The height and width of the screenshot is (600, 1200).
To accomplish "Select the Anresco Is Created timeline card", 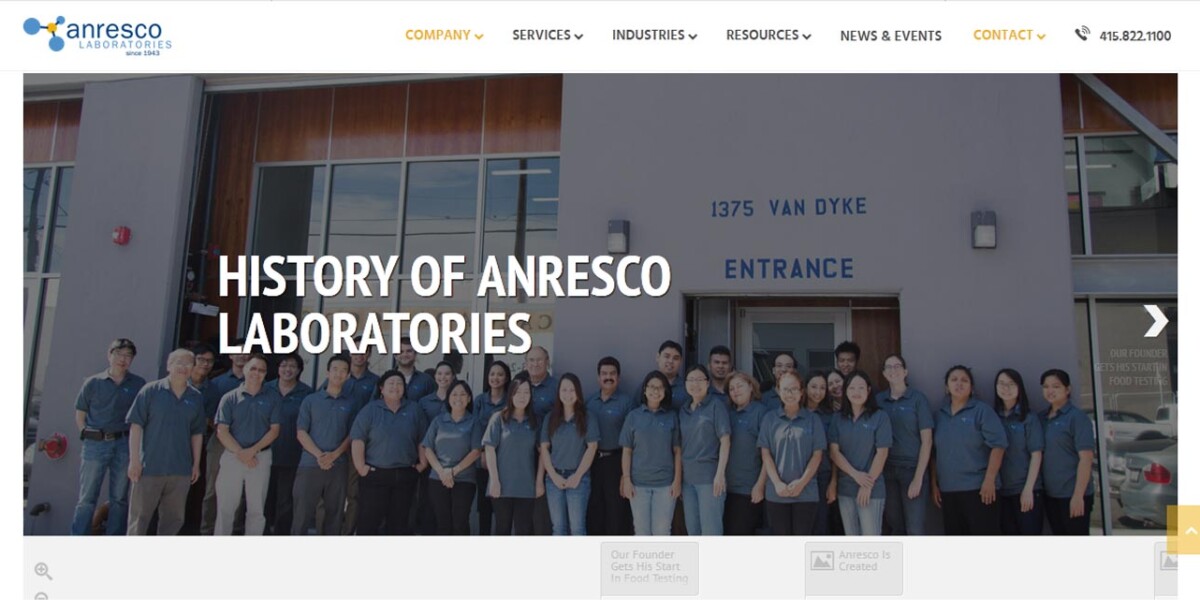I will 854,569.
